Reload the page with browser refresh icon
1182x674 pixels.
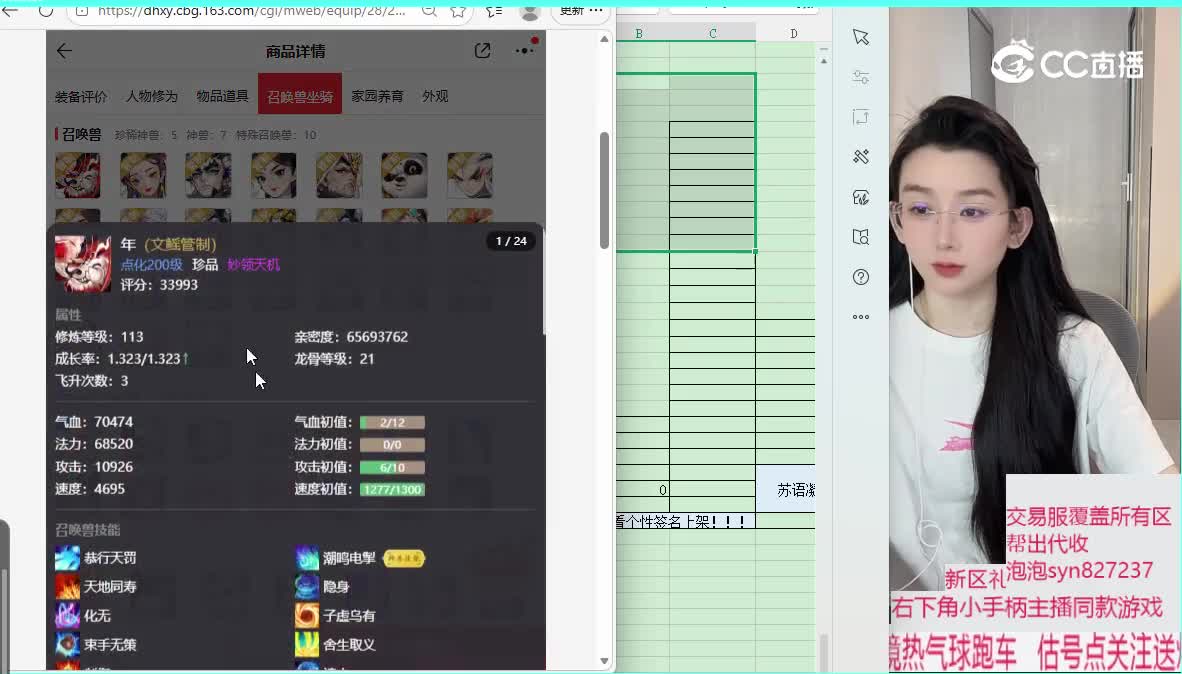coord(46,11)
